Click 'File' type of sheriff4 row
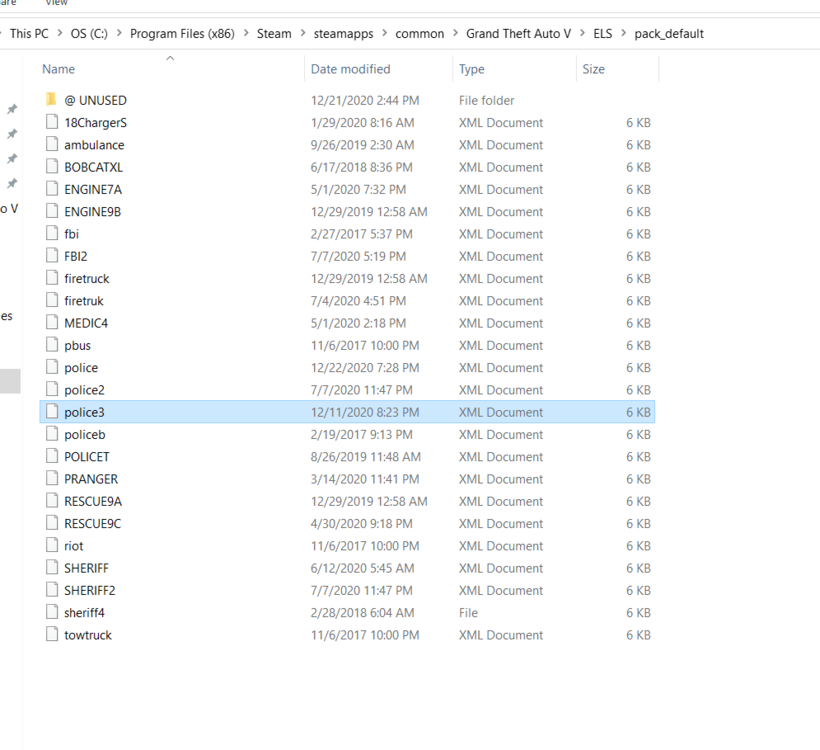The height and width of the screenshot is (750, 820). coord(468,612)
